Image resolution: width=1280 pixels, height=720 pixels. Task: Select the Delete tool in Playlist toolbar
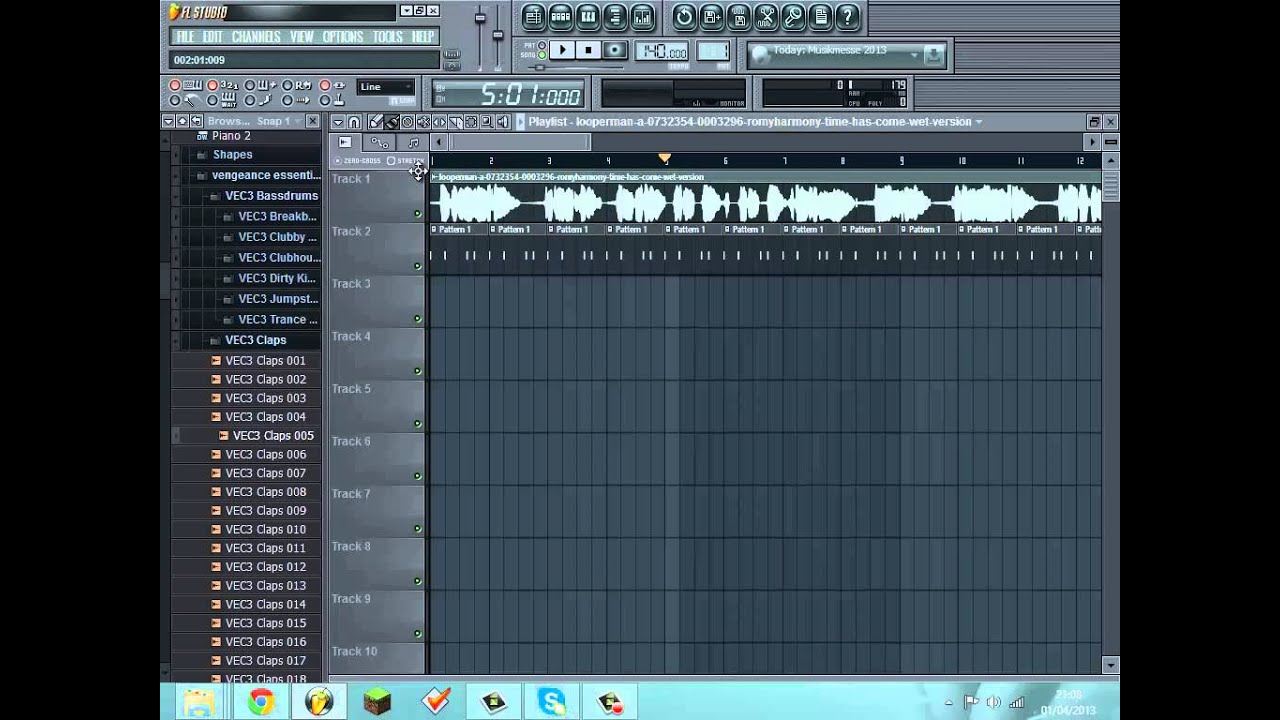tap(407, 122)
